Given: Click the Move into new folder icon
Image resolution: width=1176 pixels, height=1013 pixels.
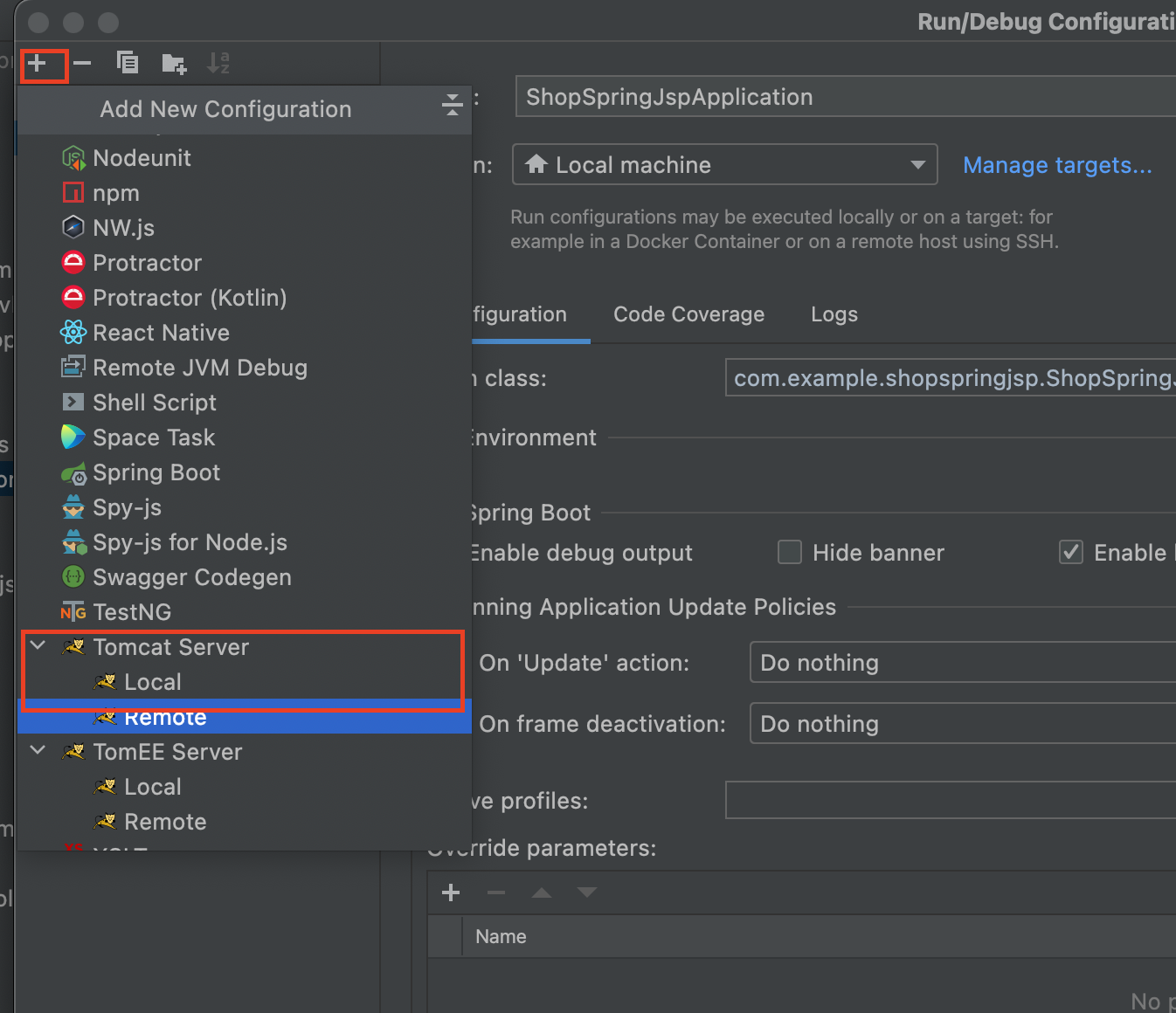Looking at the screenshot, I should tap(174, 64).
